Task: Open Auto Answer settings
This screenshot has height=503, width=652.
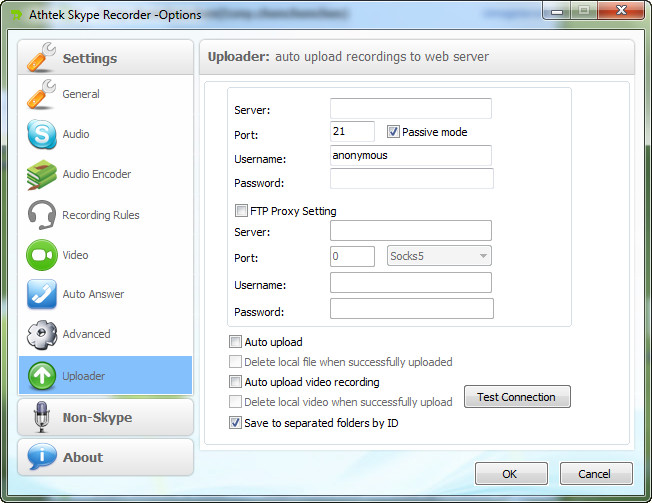Action: pyautogui.click(x=106, y=294)
